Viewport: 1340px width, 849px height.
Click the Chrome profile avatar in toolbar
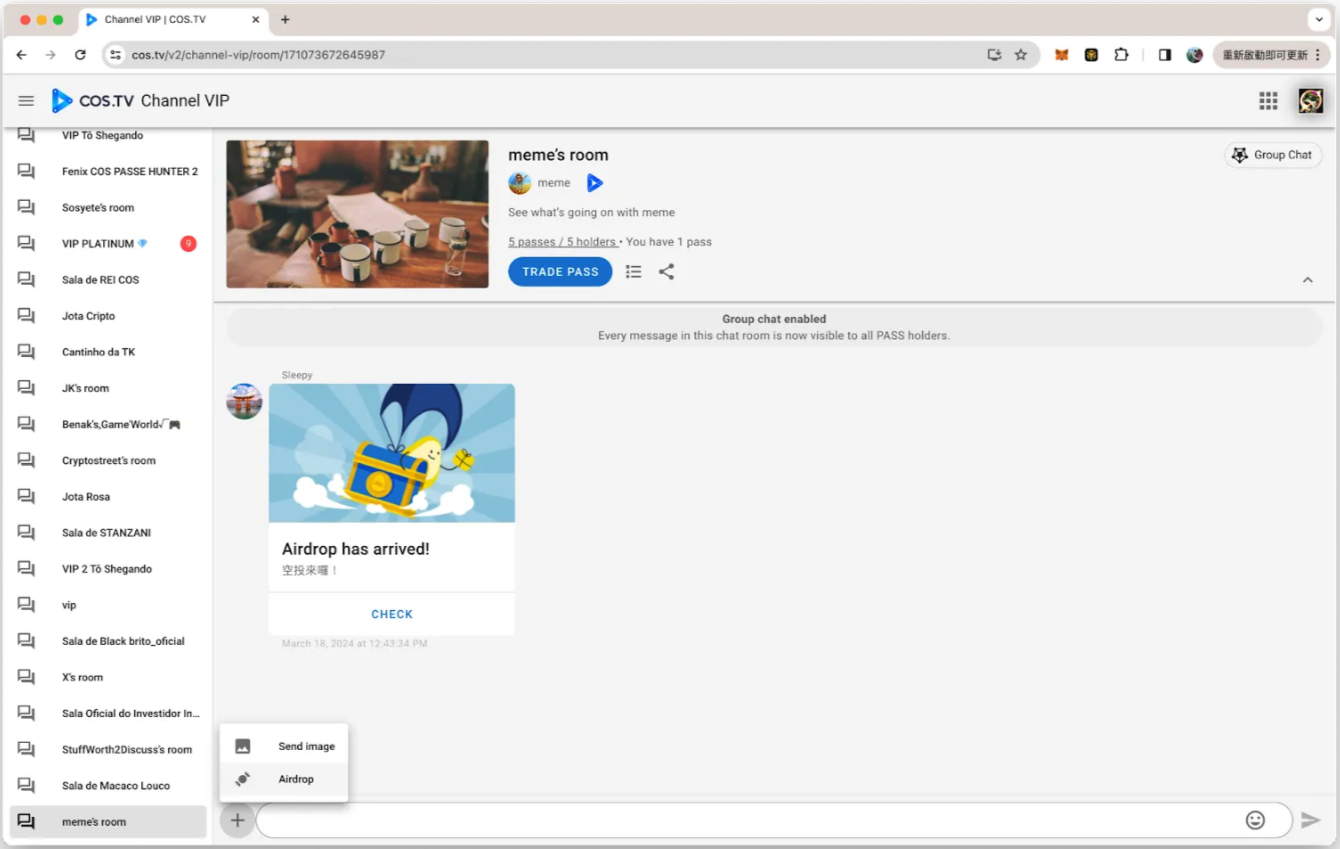click(x=1194, y=55)
